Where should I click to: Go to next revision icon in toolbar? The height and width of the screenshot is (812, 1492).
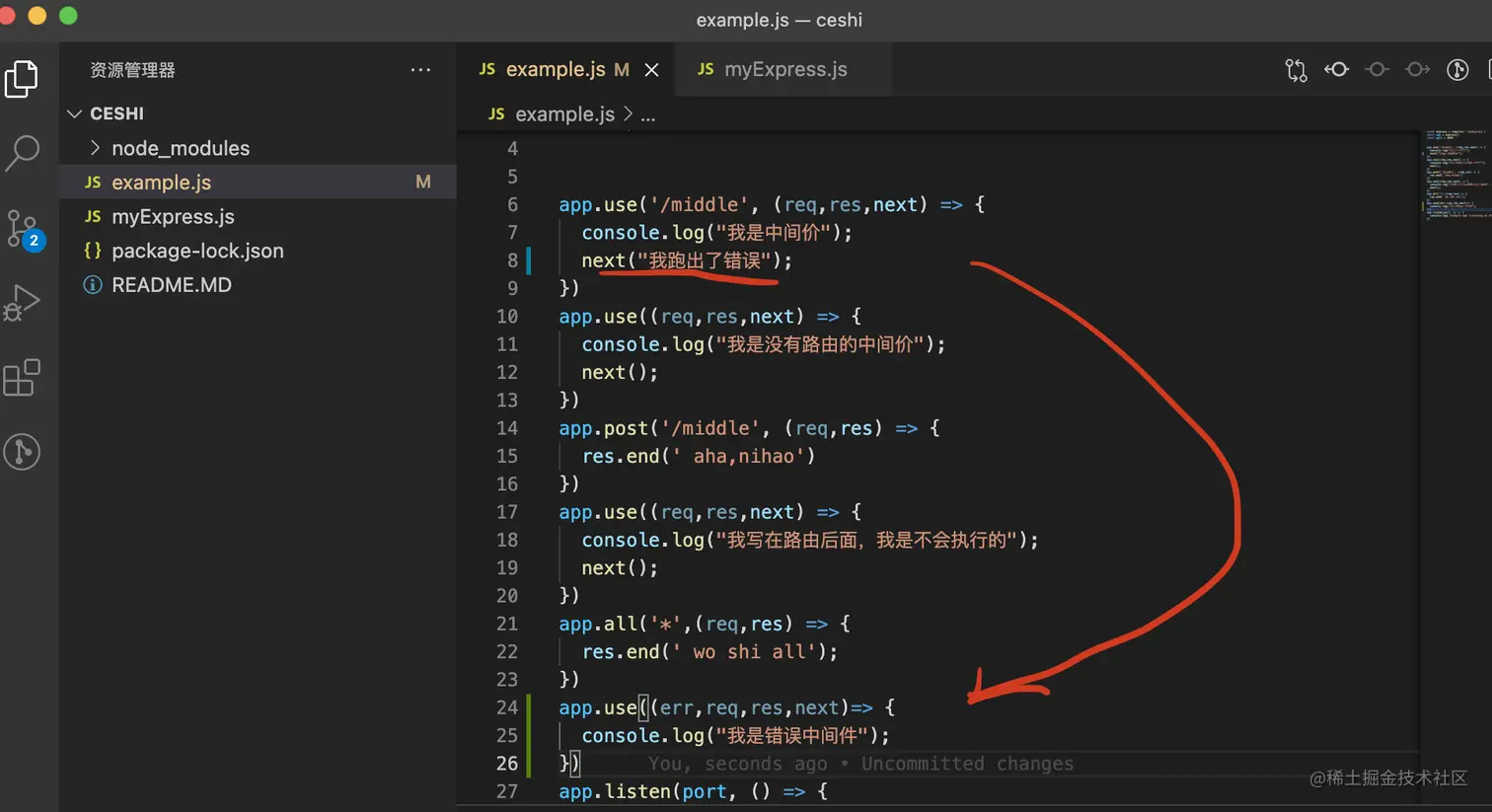tap(1417, 69)
